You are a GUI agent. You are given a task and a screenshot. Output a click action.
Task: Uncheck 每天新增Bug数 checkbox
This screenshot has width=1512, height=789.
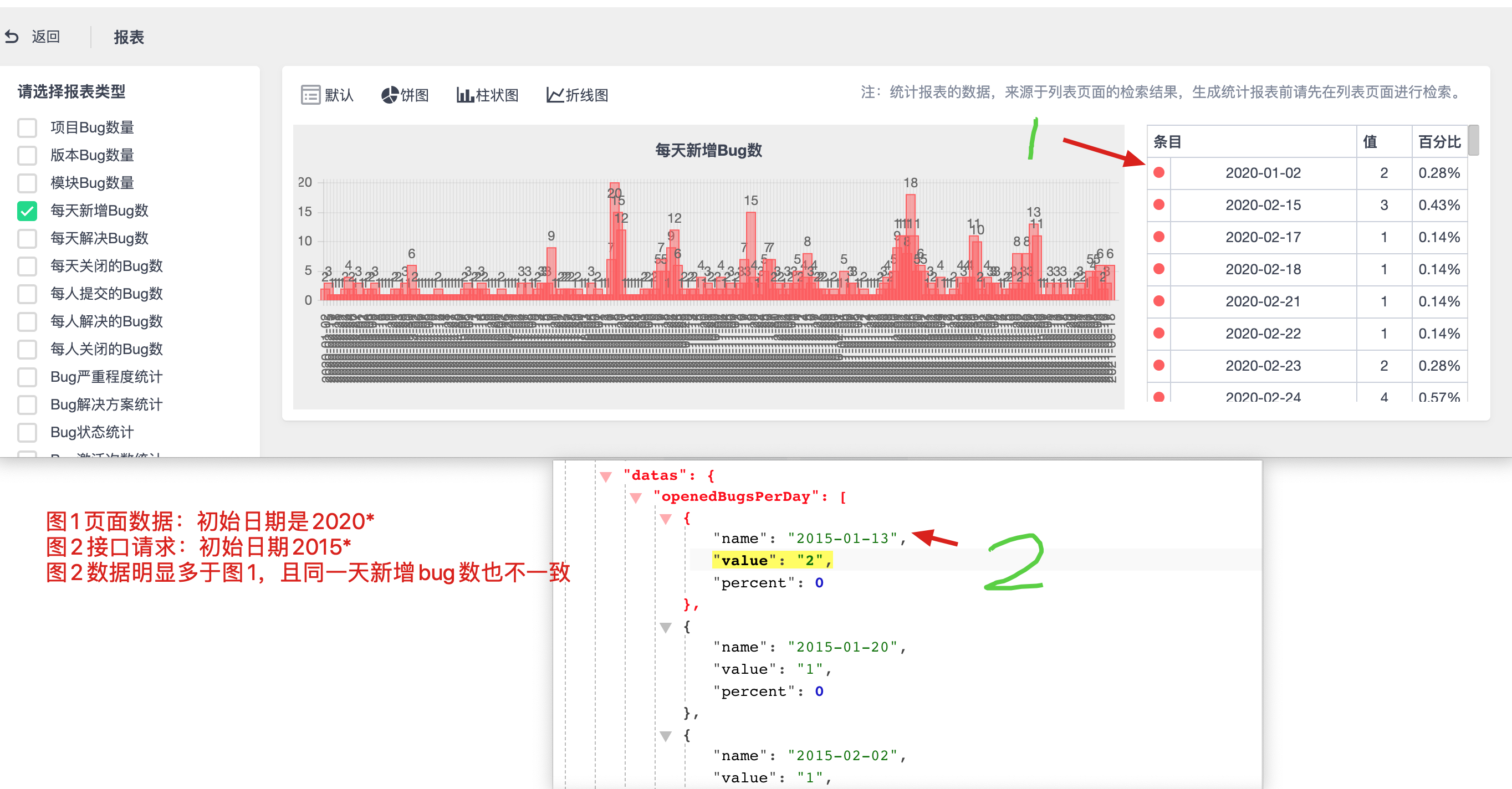(27, 211)
